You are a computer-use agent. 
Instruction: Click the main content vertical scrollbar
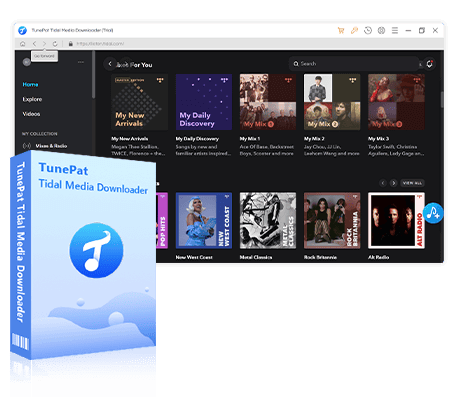(x=442, y=99)
